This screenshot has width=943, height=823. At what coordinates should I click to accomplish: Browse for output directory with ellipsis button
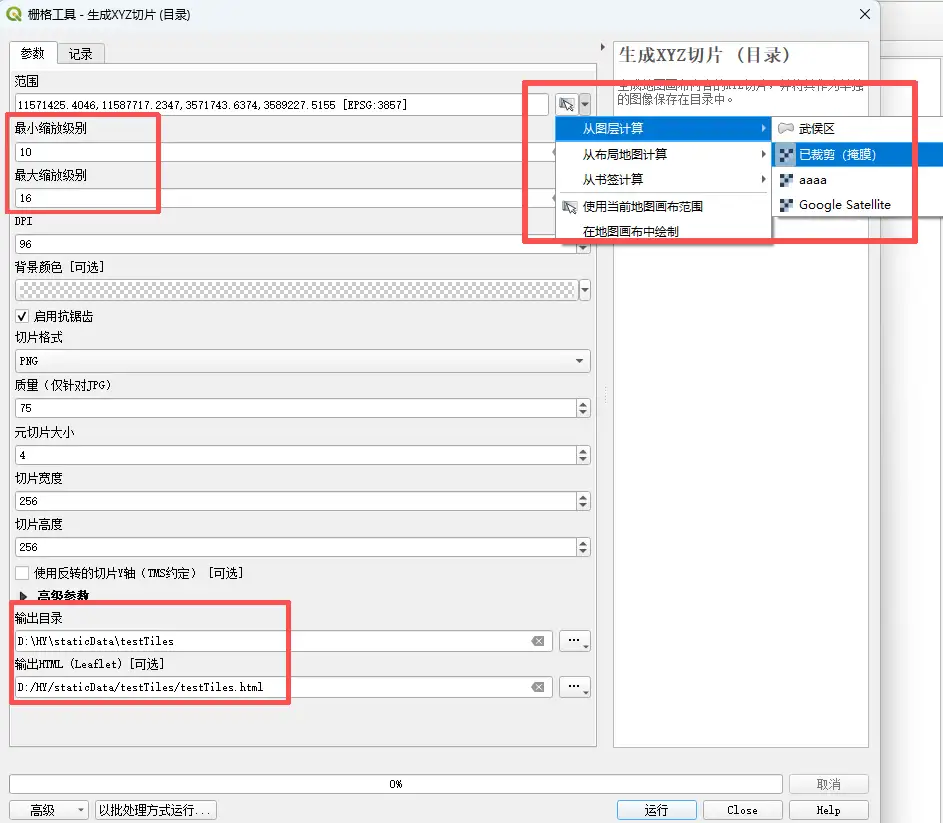[574, 641]
